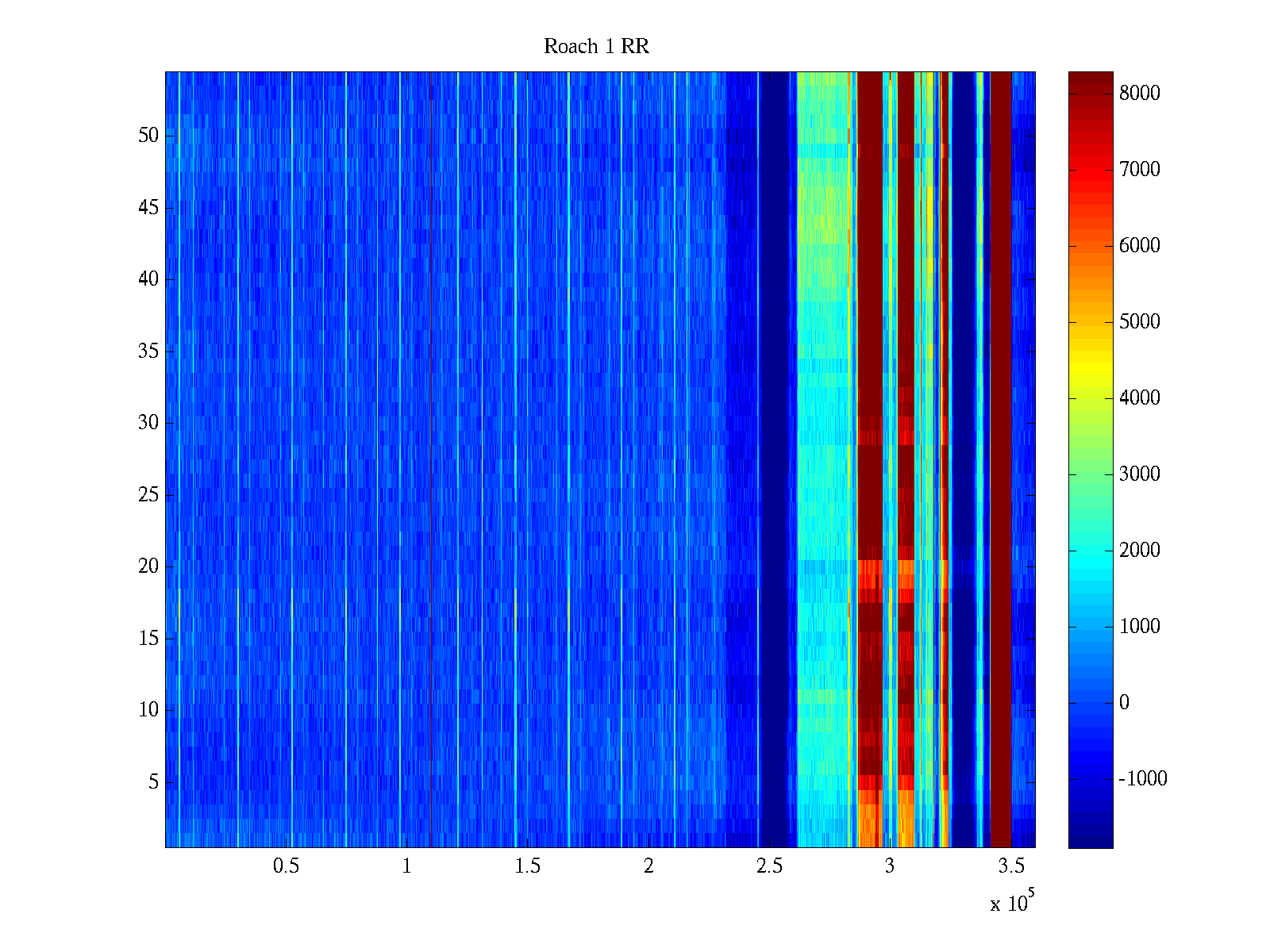Select the x-axis tick label 3.5
Image resolution: width=1270 pixels, height=952 pixels.
[1010, 866]
